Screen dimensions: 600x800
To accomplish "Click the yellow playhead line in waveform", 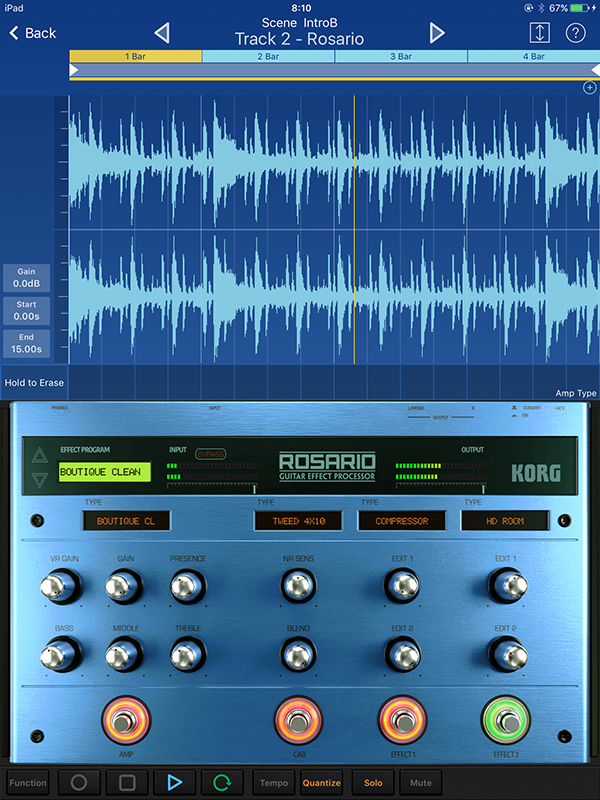I will tap(354, 230).
